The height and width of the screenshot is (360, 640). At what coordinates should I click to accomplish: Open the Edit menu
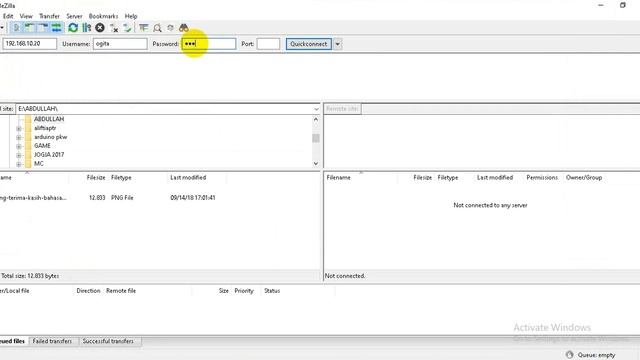tap(8, 16)
